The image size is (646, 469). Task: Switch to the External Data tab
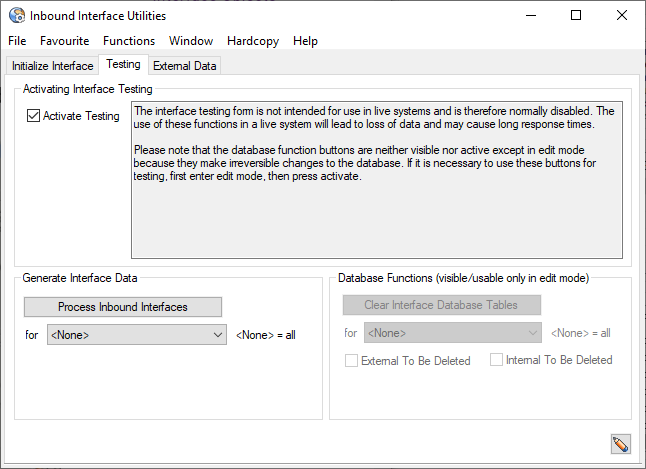tap(185, 66)
